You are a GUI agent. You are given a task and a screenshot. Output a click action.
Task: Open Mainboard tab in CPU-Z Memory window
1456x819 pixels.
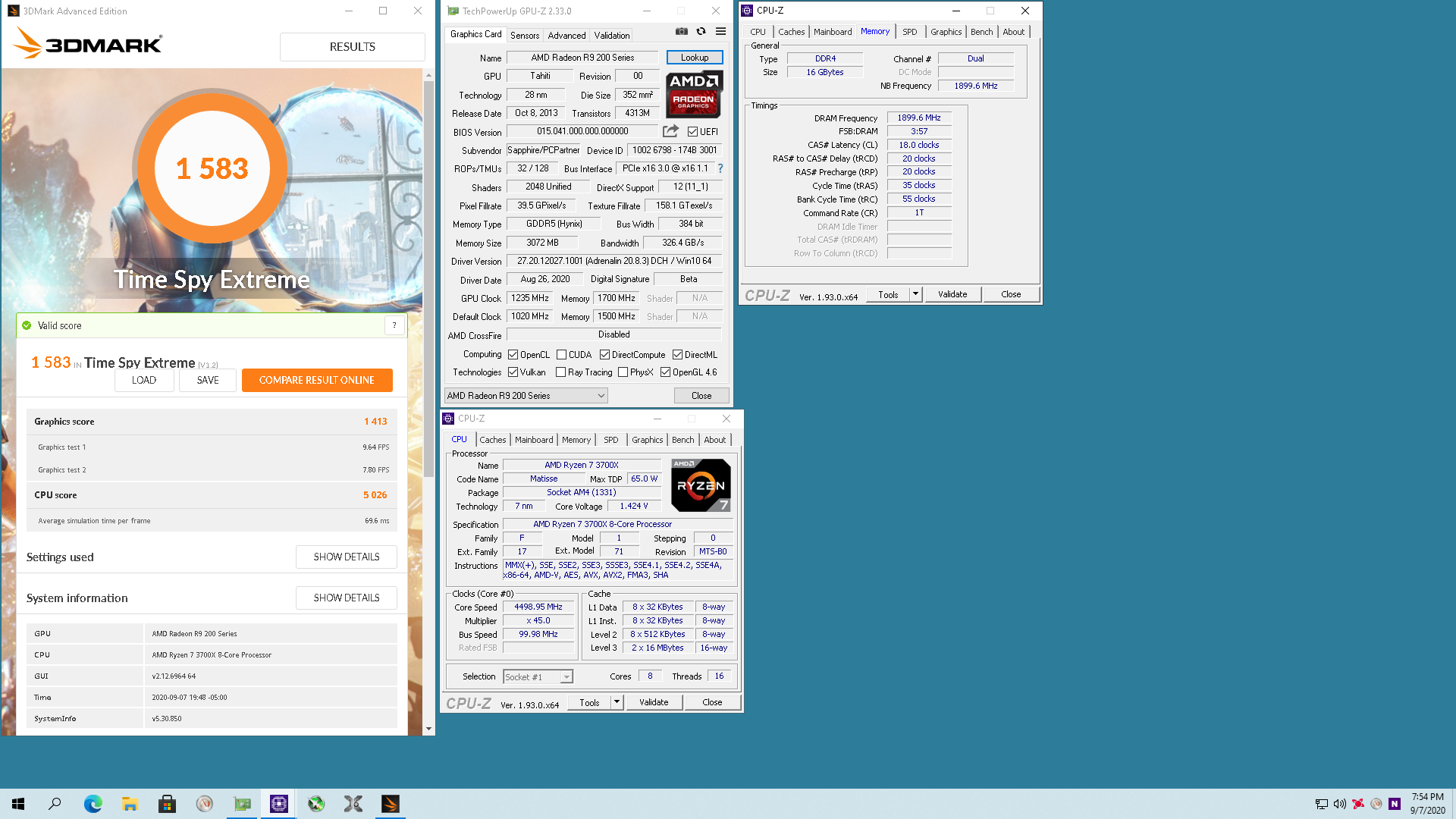[833, 32]
